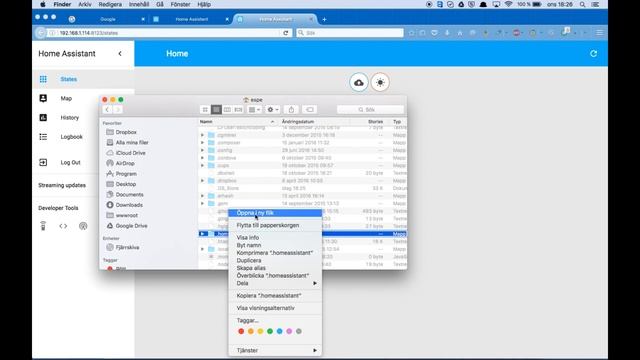This screenshot has height=360, width=640.
Task: Open Notification Center in the menu bar
Action: click(595, 4)
